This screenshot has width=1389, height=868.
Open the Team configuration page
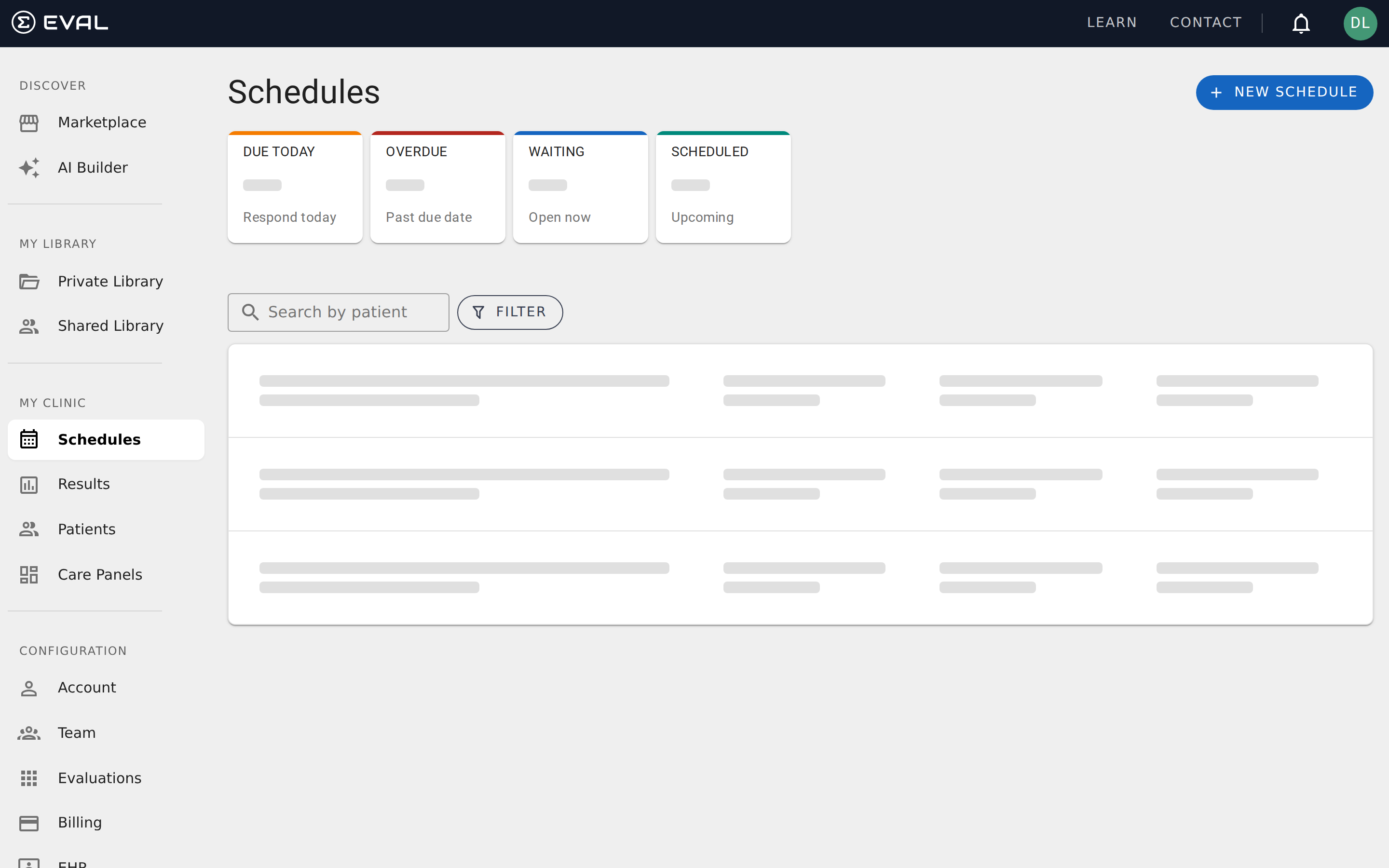(76, 732)
